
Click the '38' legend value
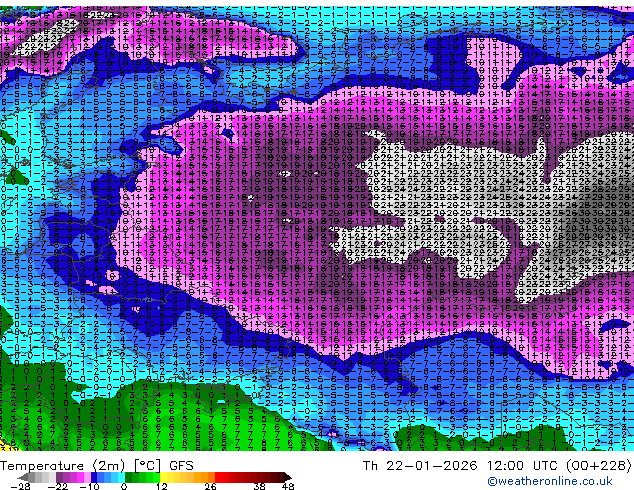coord(259,486)
